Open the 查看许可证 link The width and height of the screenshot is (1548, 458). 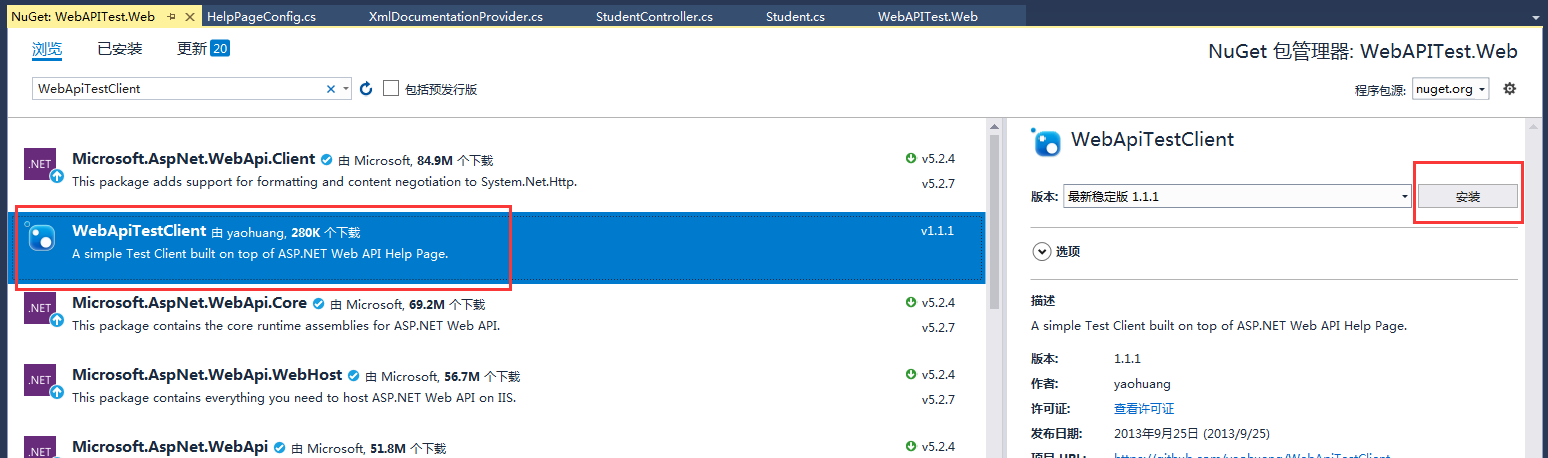tap(1144, 409)
